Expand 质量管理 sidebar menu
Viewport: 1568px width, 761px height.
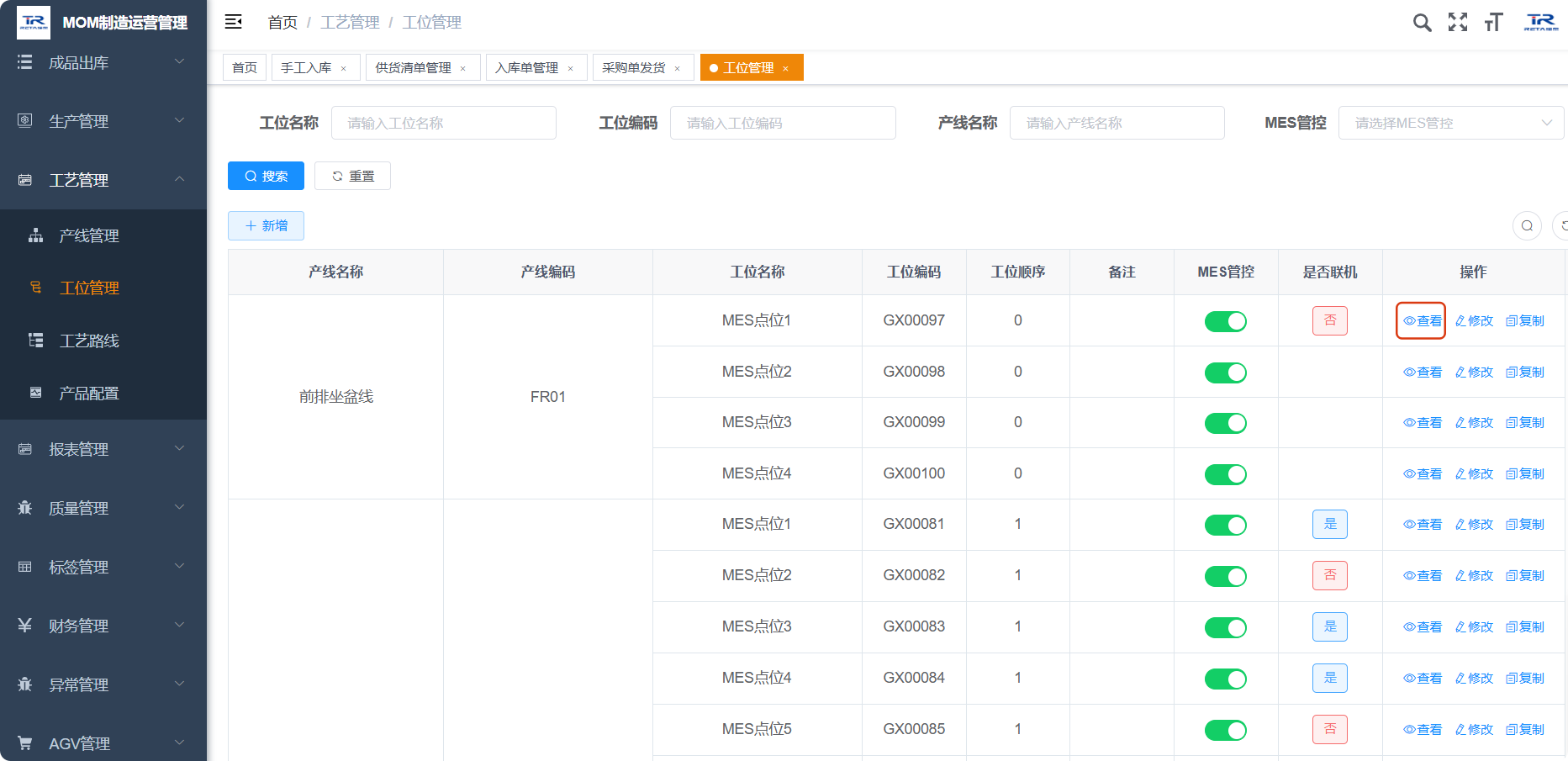click(103, 508)
